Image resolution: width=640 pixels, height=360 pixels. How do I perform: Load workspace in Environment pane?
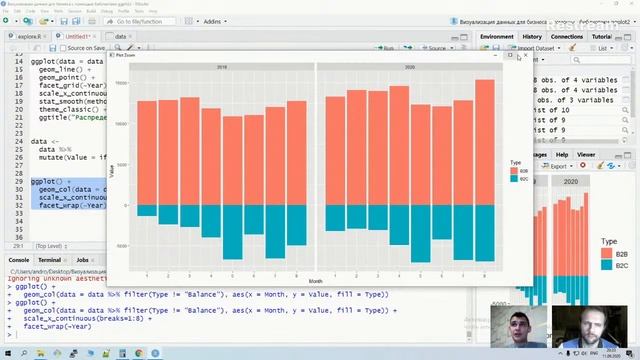click(x=484, y=48)
